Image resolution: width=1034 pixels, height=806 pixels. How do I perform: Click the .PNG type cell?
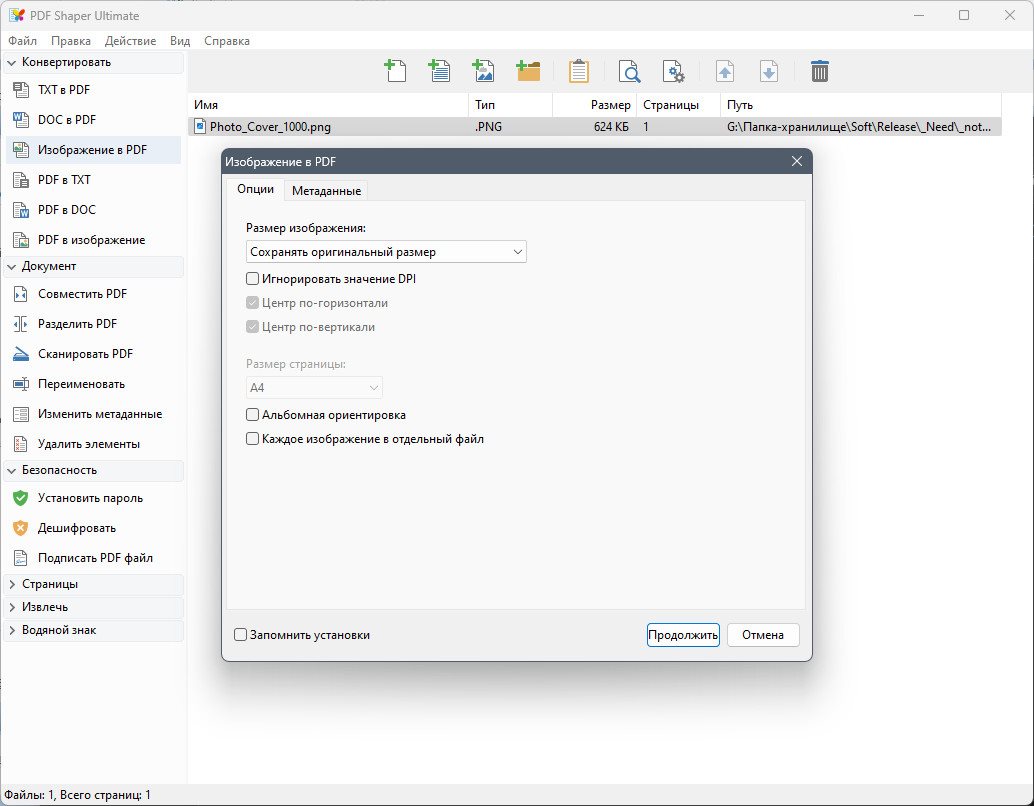point(488,127)
